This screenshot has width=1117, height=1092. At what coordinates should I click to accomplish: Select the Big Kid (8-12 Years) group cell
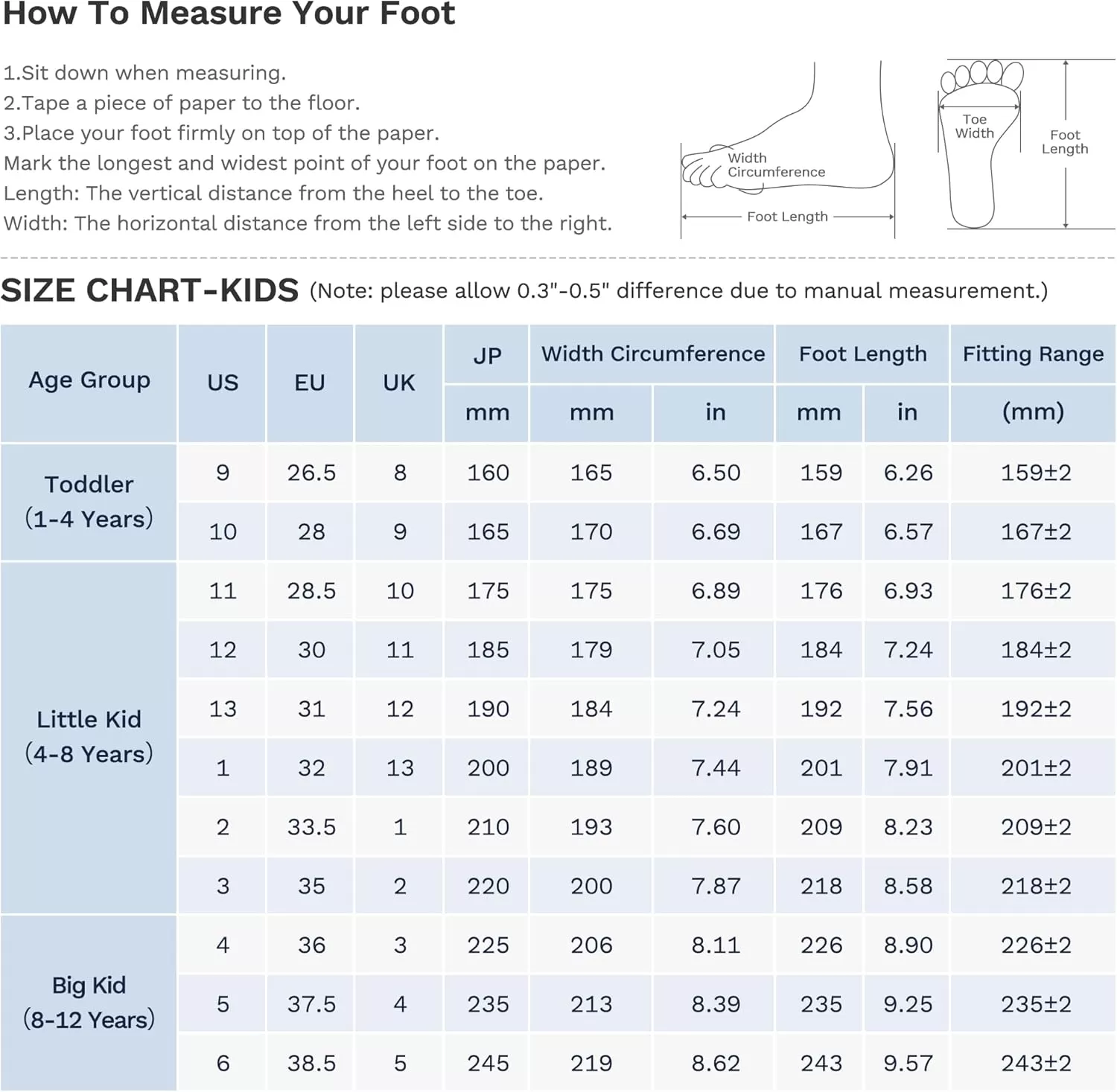click(89, 1003)
